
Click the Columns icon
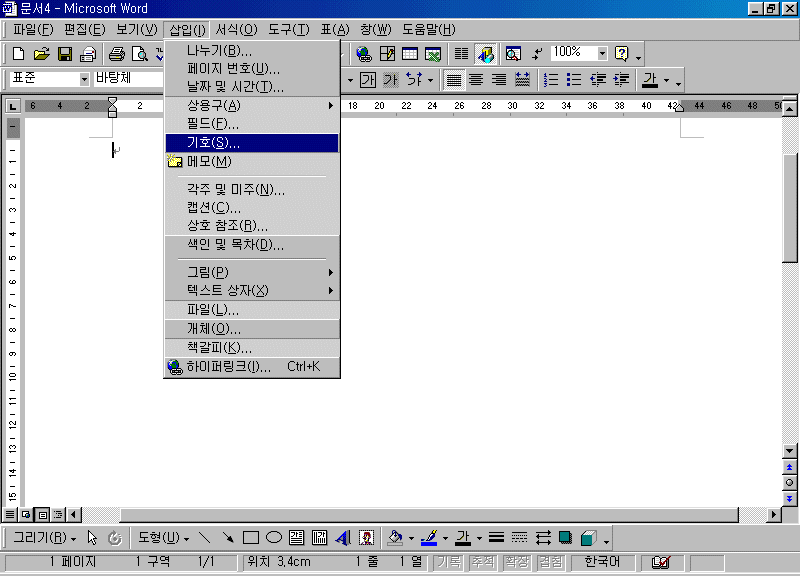pos(461,54)
